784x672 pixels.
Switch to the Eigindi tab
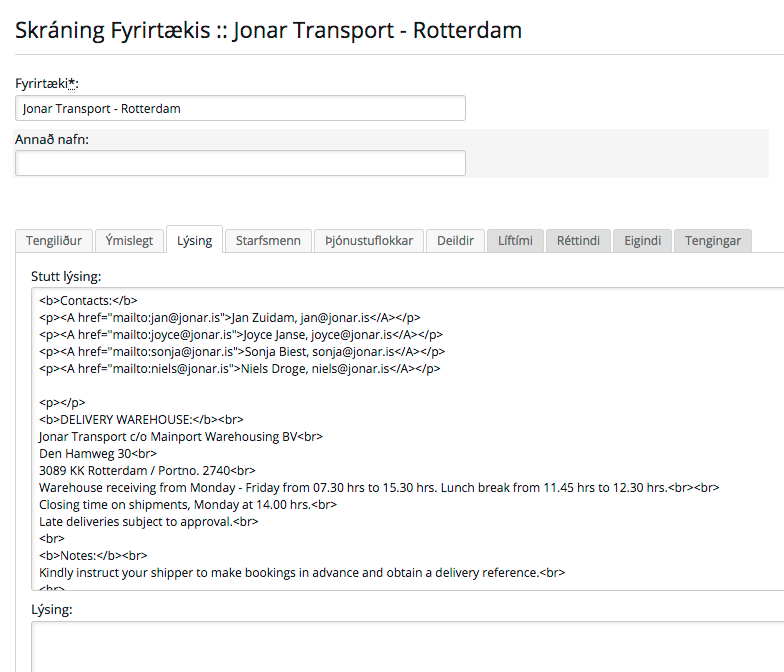642,240
